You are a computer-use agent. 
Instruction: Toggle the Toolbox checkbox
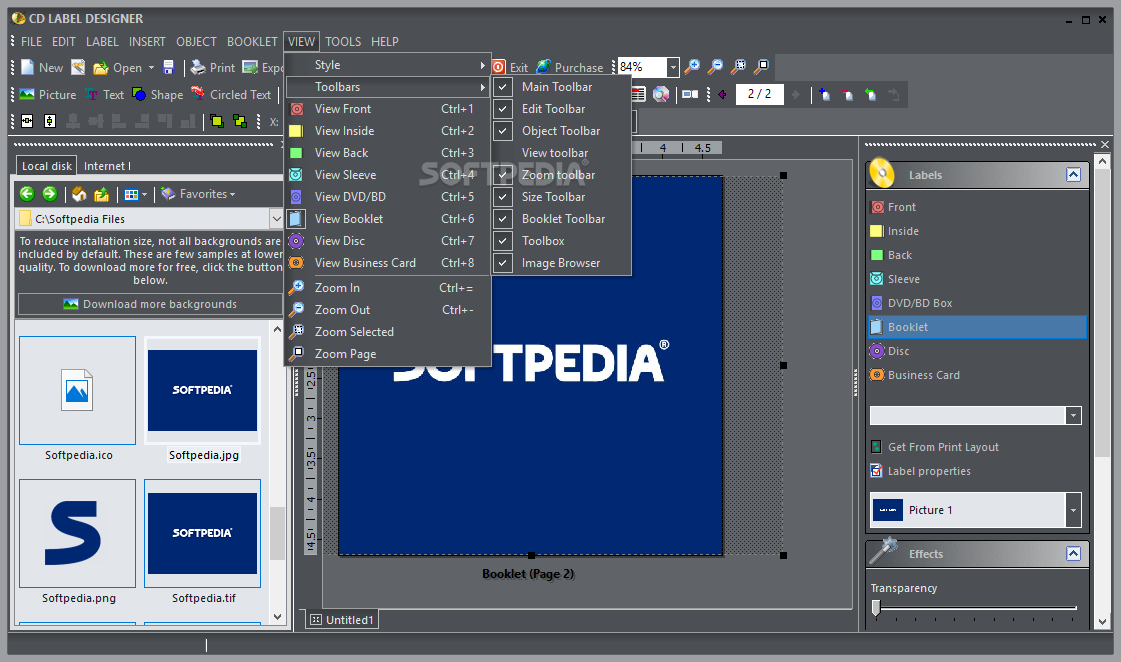pyautogui.click(x=503, y=241)
